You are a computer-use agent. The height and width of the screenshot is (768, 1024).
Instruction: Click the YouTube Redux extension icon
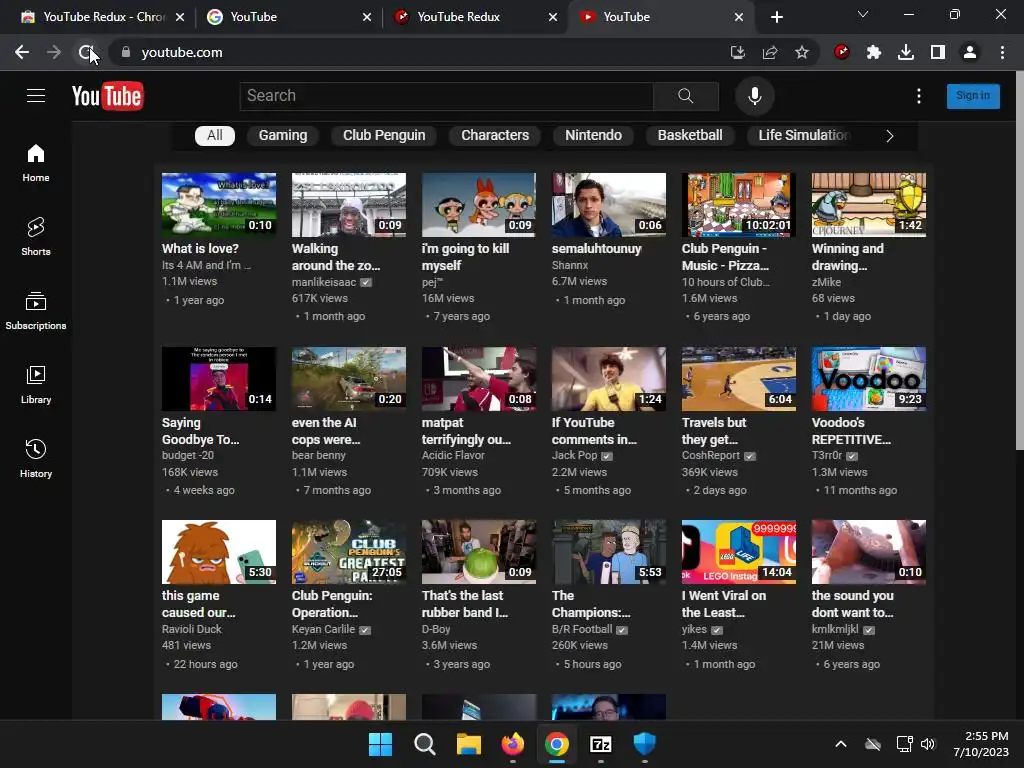tap(842, 52)
